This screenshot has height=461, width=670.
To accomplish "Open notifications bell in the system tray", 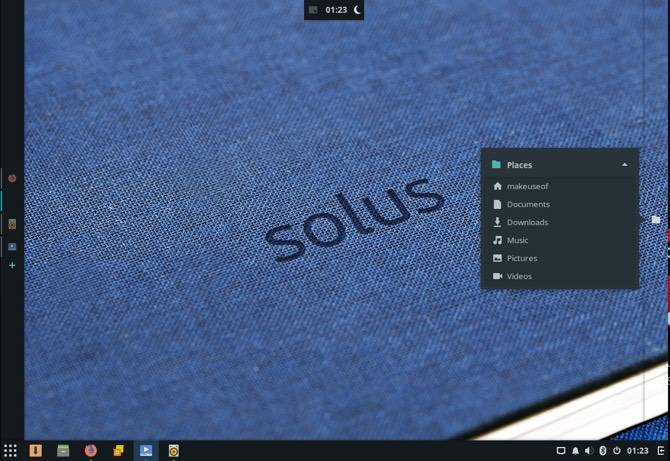I will coord(576,450).
